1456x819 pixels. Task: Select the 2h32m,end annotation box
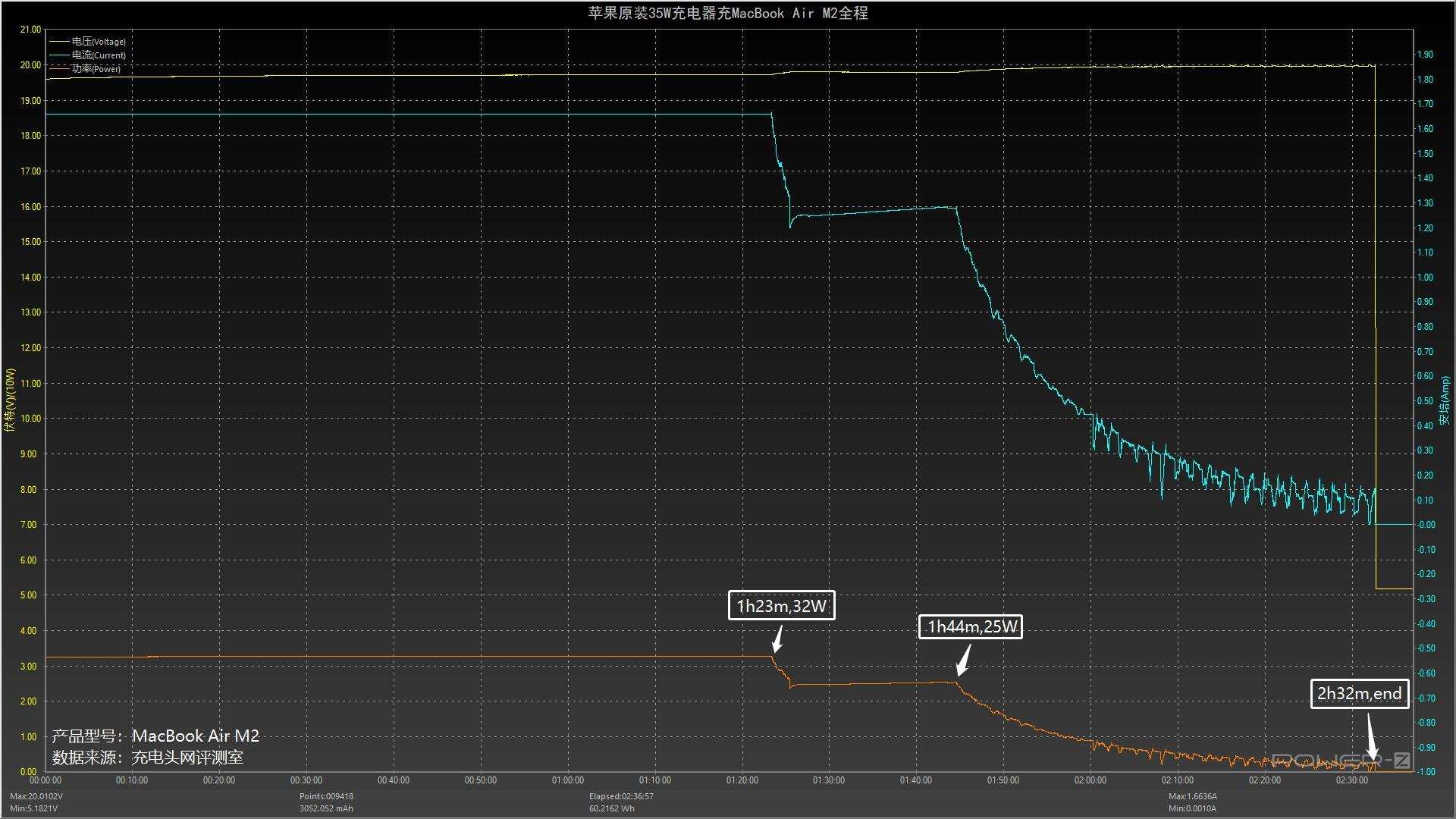[x=1359, y=694]
